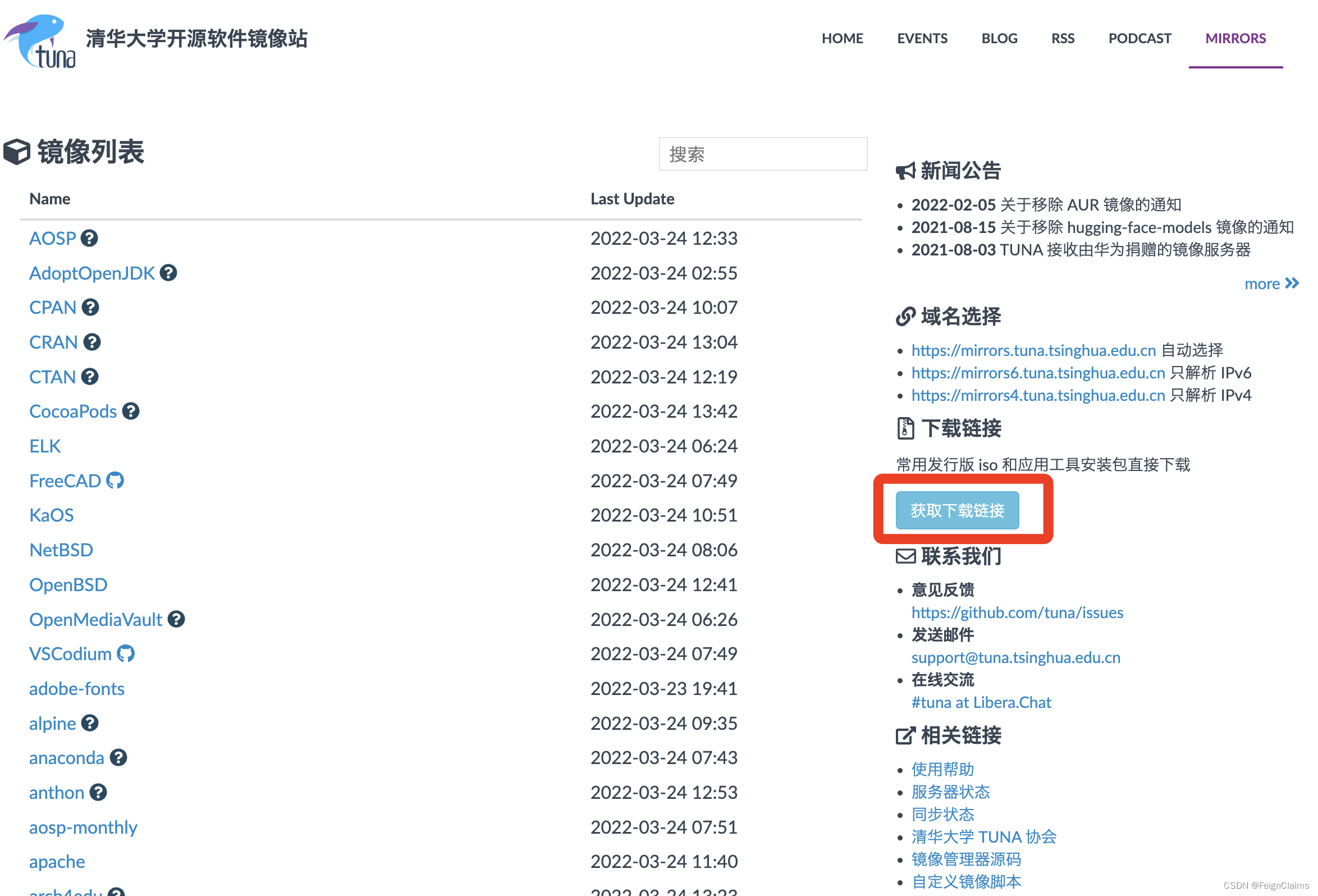Open the CTAN mirror link

click(52, 377)
